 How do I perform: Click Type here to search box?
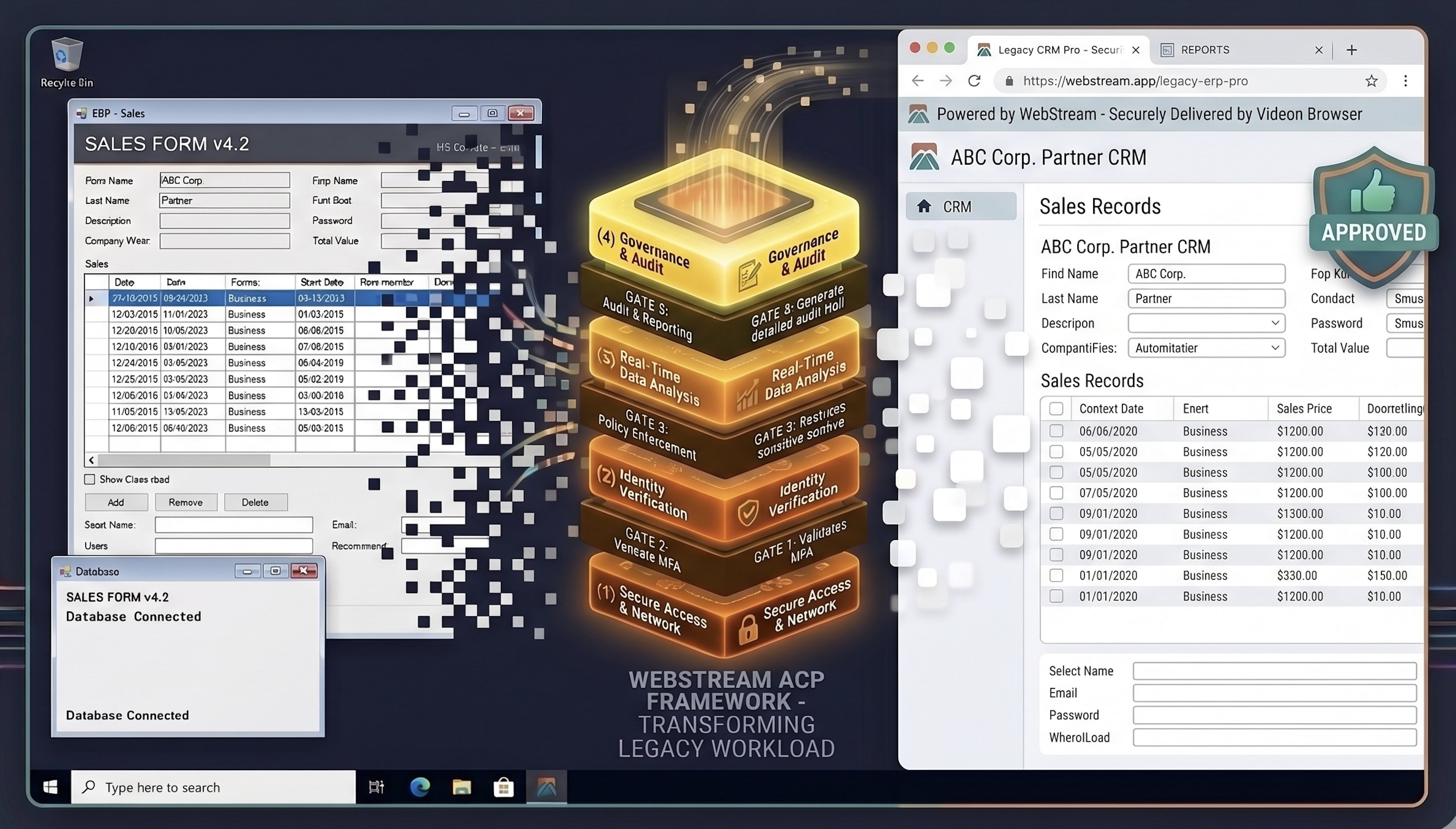[x=214, y=787]
